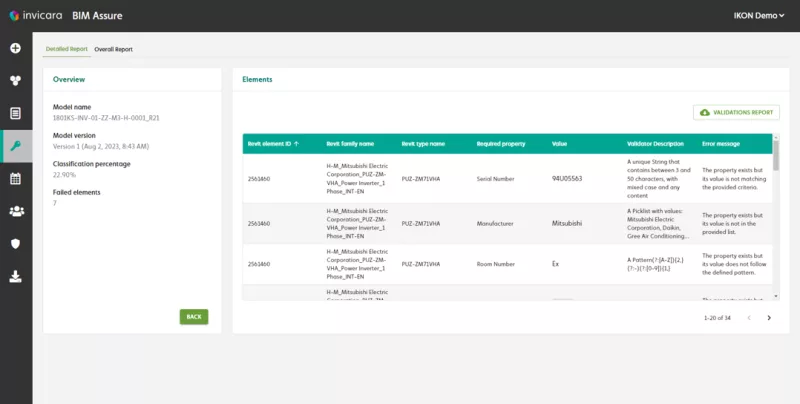Click the Invicara logo
This screenshot has width=800, height=404.
[x=40, y=15]
